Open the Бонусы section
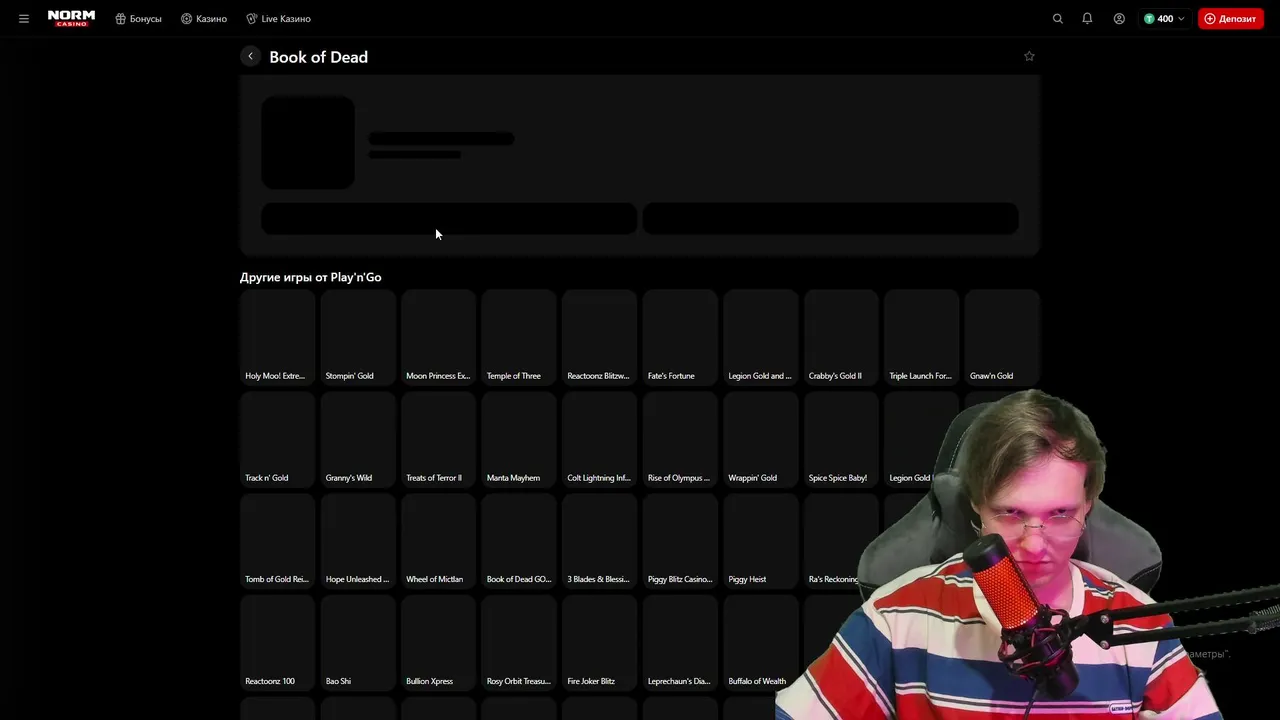 click(138, 19)
